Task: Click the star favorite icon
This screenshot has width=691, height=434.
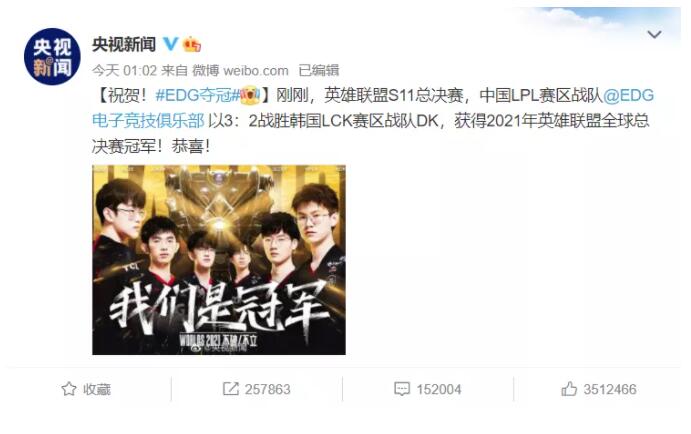Action: 69,389
